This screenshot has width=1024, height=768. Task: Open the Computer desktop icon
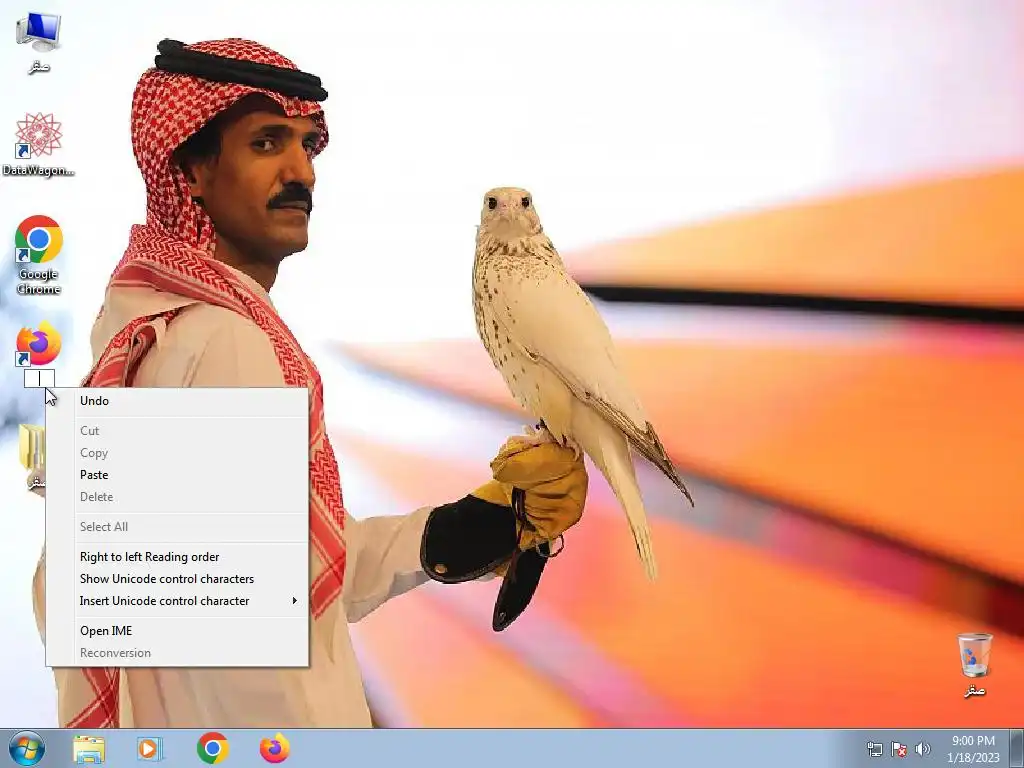(39, 40)
